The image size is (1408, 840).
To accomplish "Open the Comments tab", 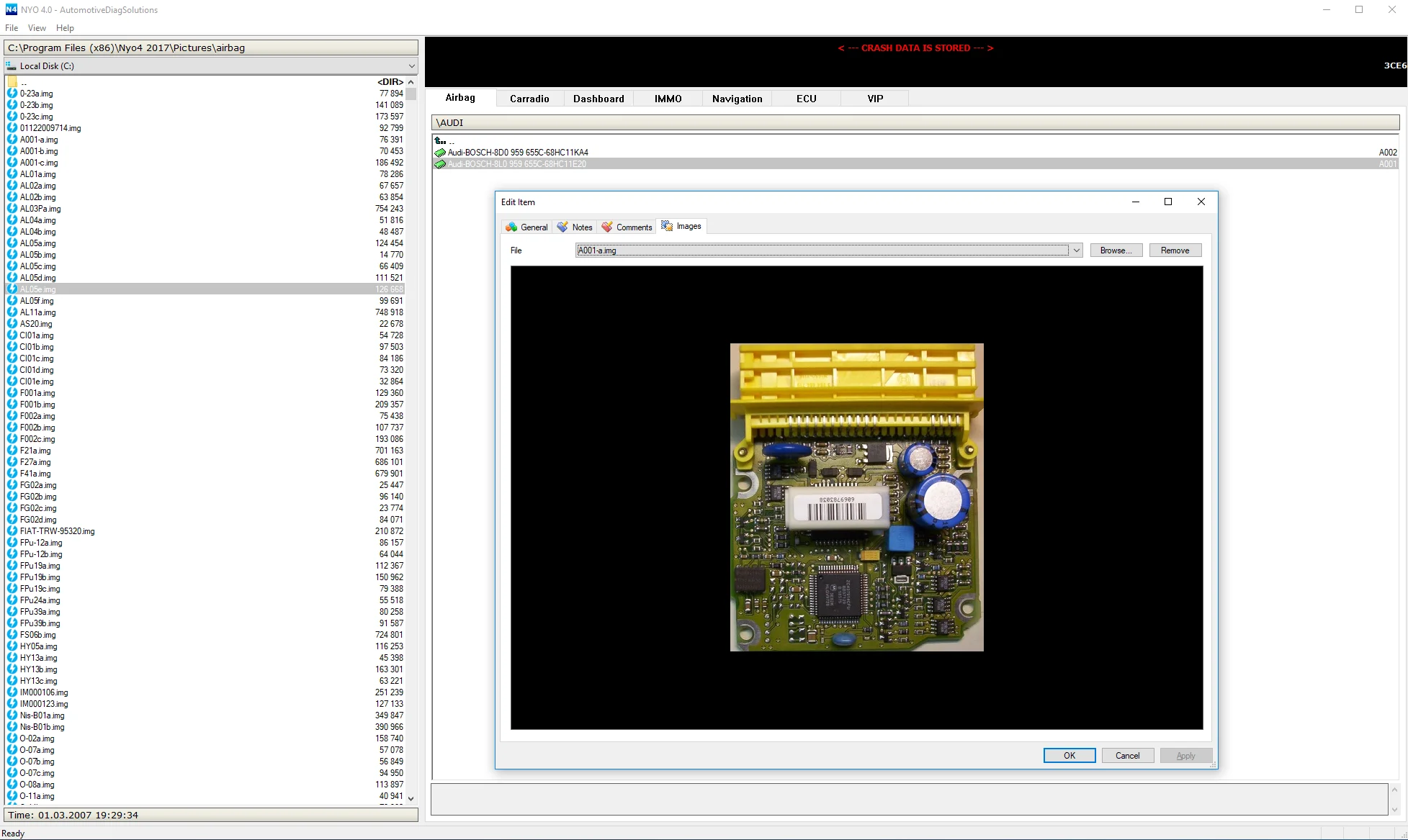I will tap(627, 227).
